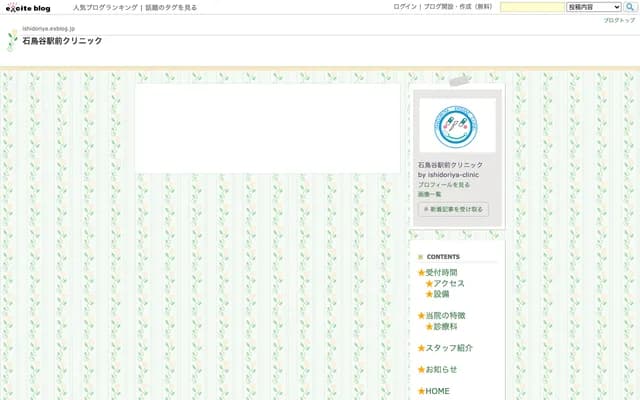Open 画像一覧 link

point(429,195)
